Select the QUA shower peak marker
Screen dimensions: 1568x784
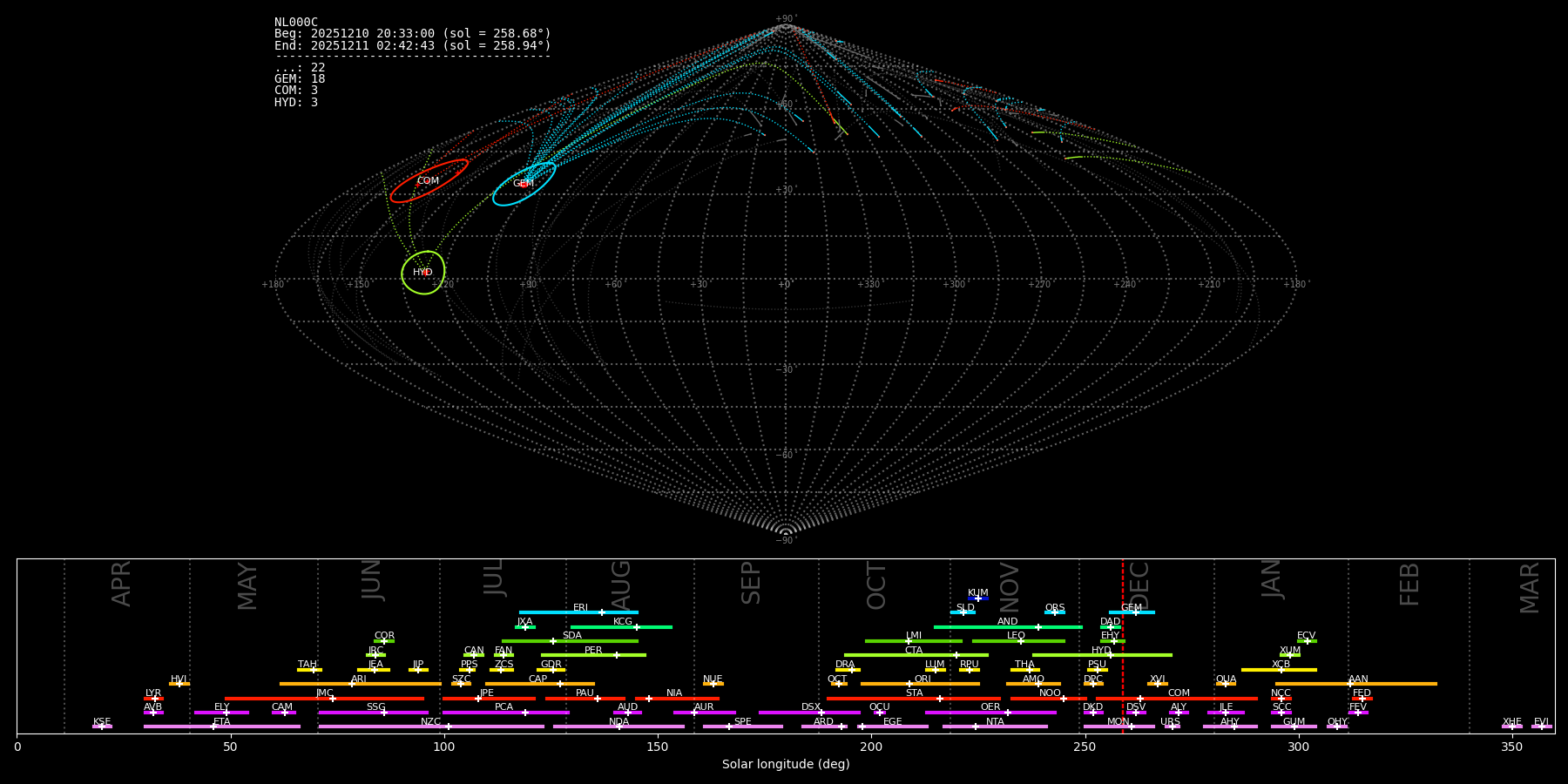pos(1225,684)
